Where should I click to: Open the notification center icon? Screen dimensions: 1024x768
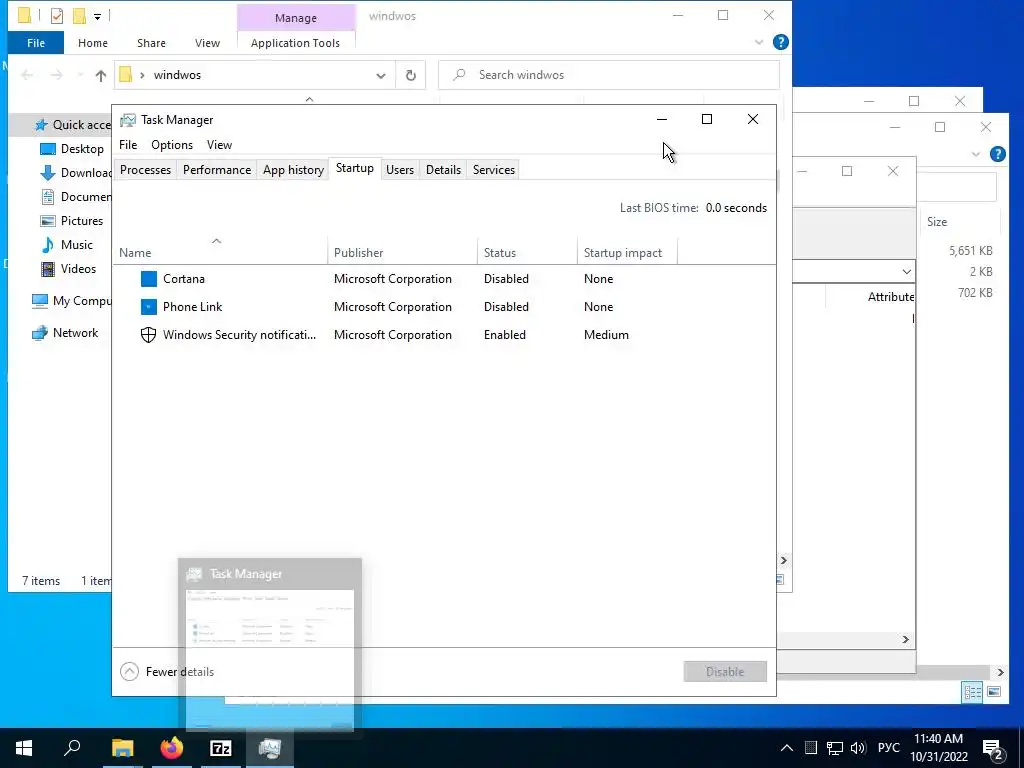pos(993,749)
